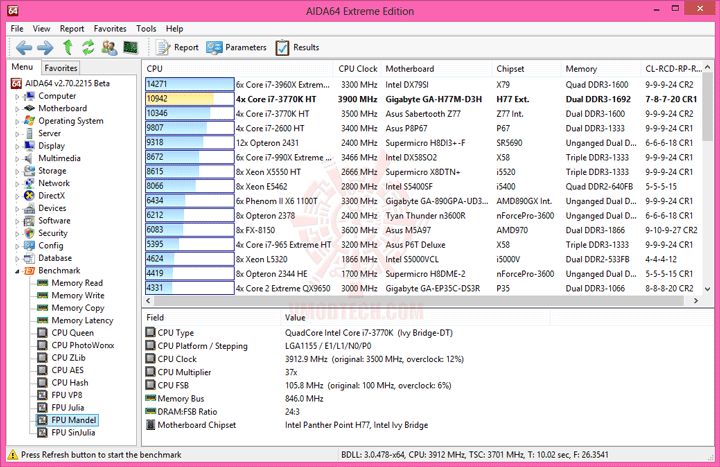Open the Report menu

pos(72,28)
